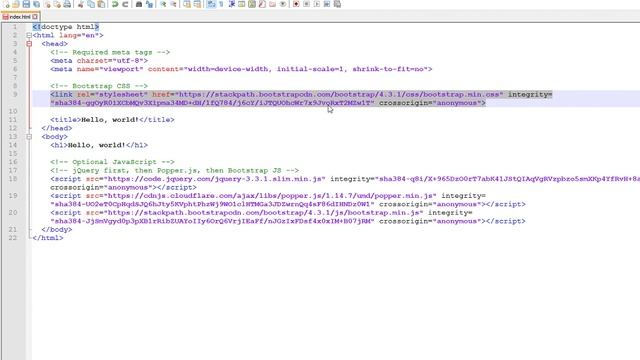The height and width of the screenshot is (360, 640).
Task: Open the Replace dialog icon
Action: coord(149,4)
